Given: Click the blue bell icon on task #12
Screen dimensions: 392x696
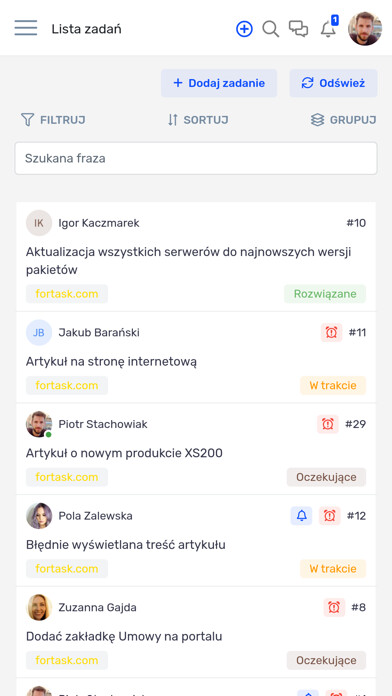Looking at the screenshot, I should [301, 516].
